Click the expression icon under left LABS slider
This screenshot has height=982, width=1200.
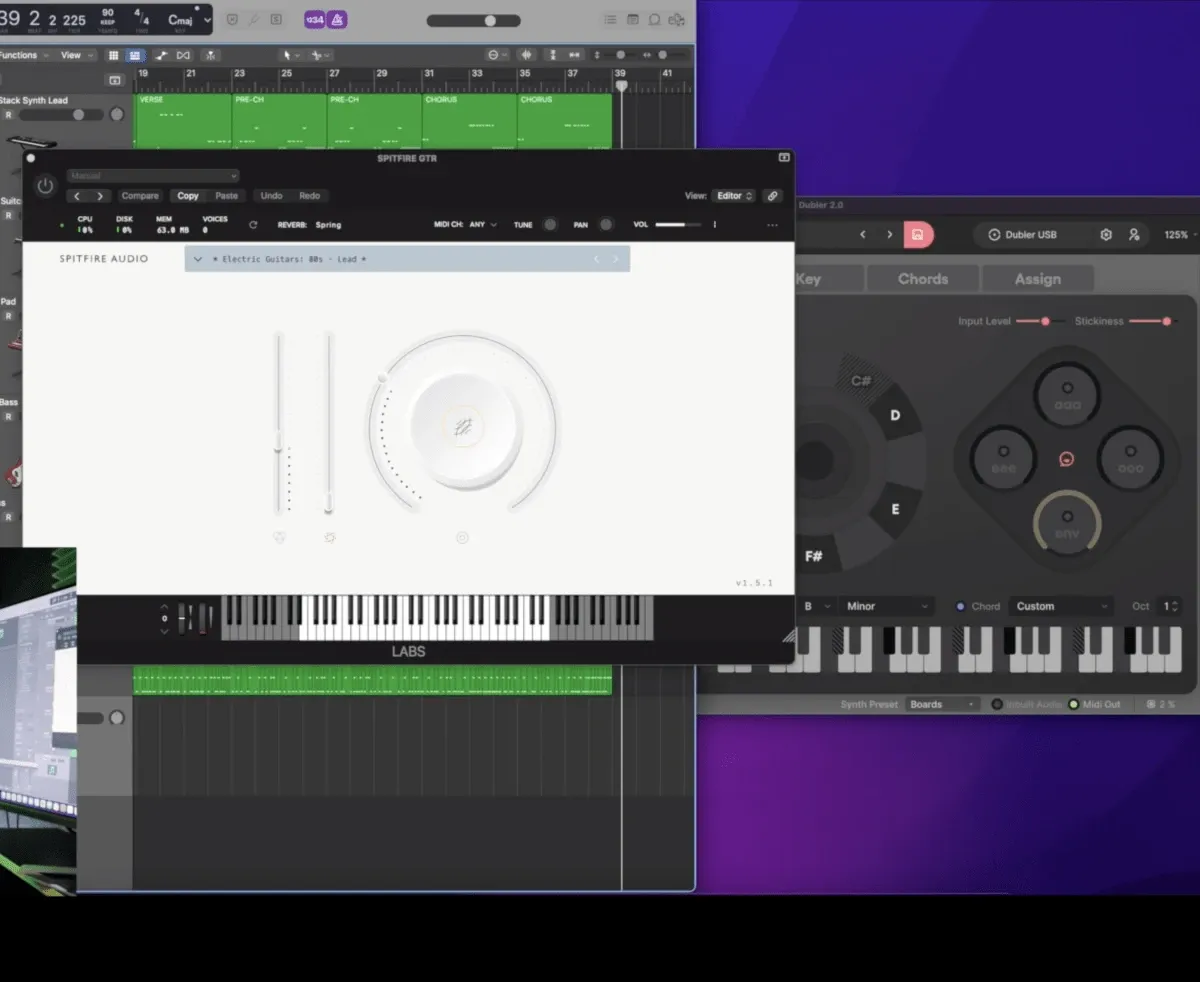[x=279, y=537]
